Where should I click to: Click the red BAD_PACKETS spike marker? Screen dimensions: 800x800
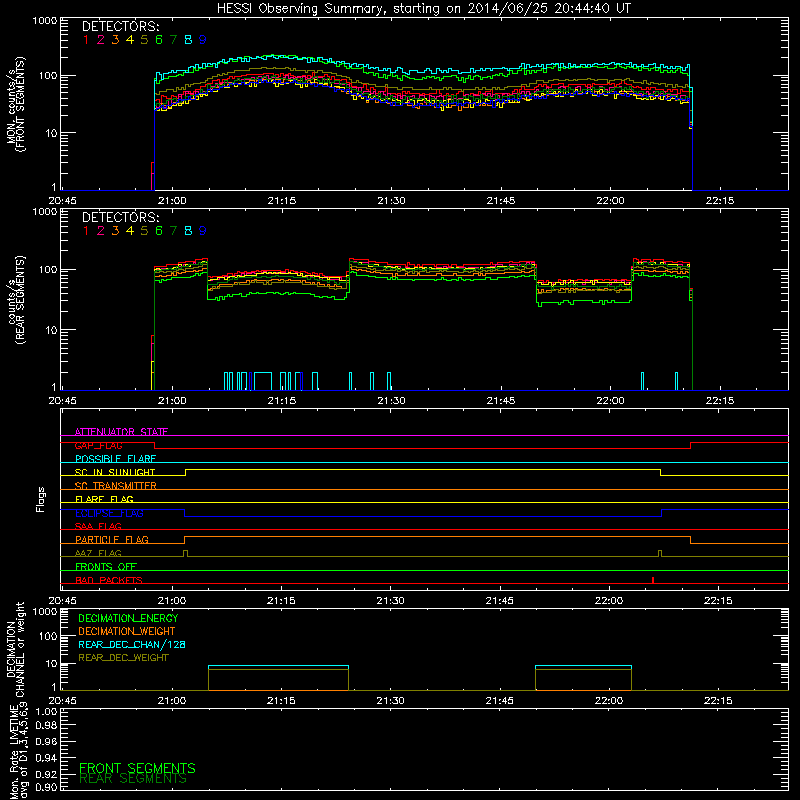pos(653,580)
